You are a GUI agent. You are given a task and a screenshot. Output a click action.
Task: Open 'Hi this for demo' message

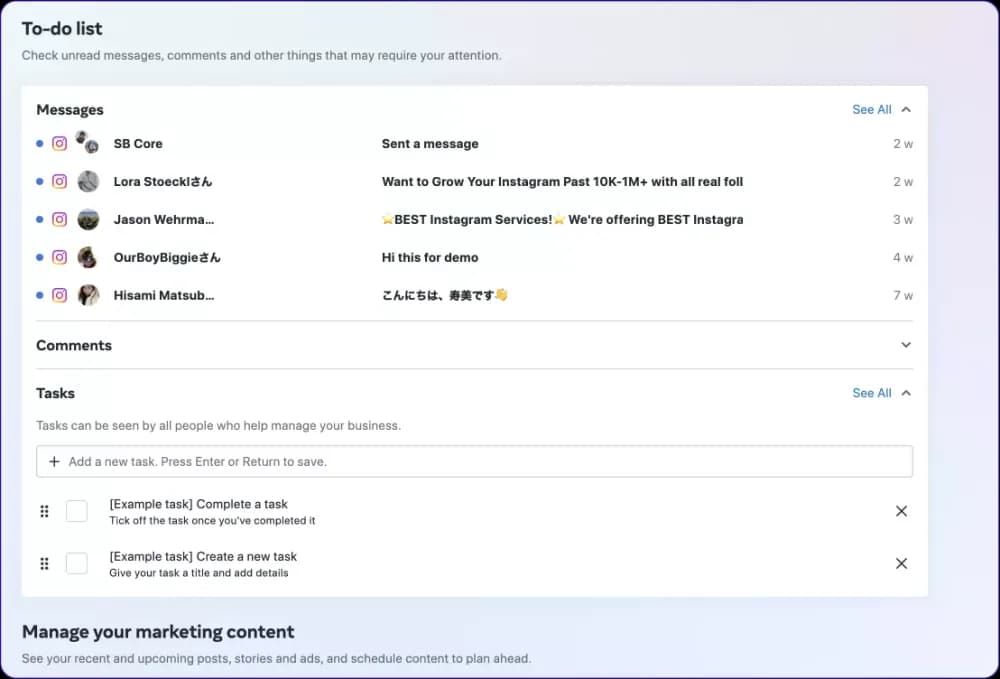pyautogui.click(x=430, y=257)
